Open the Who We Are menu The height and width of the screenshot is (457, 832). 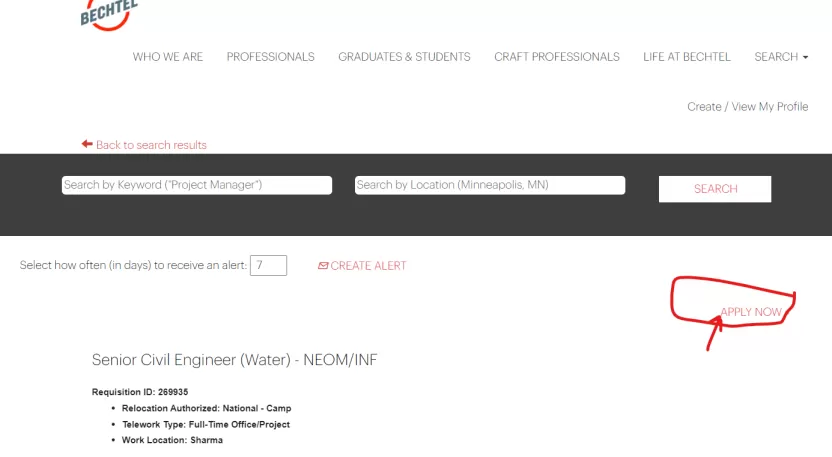[x=168, y=57]
